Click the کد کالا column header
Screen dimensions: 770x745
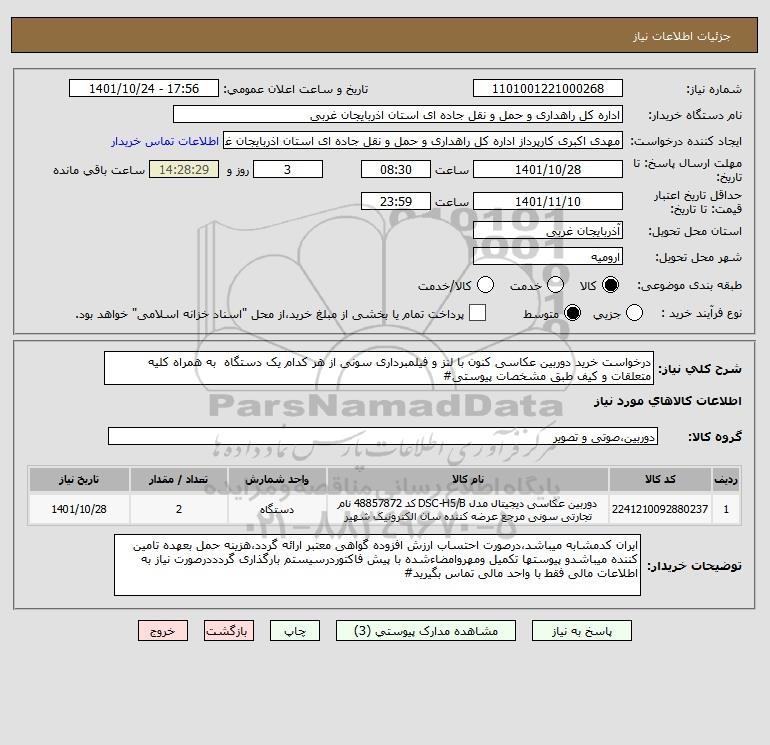[660, 479]
